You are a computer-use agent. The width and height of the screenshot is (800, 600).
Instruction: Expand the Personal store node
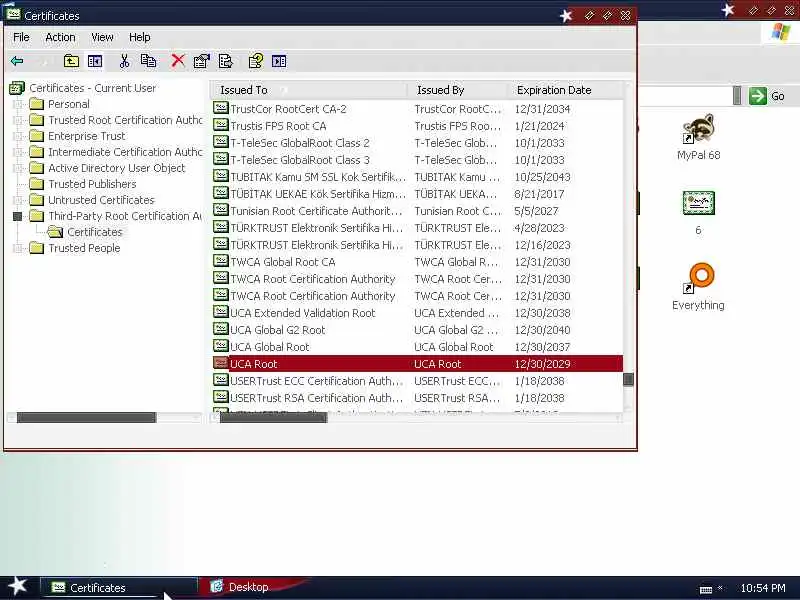(x=18, y=104)
